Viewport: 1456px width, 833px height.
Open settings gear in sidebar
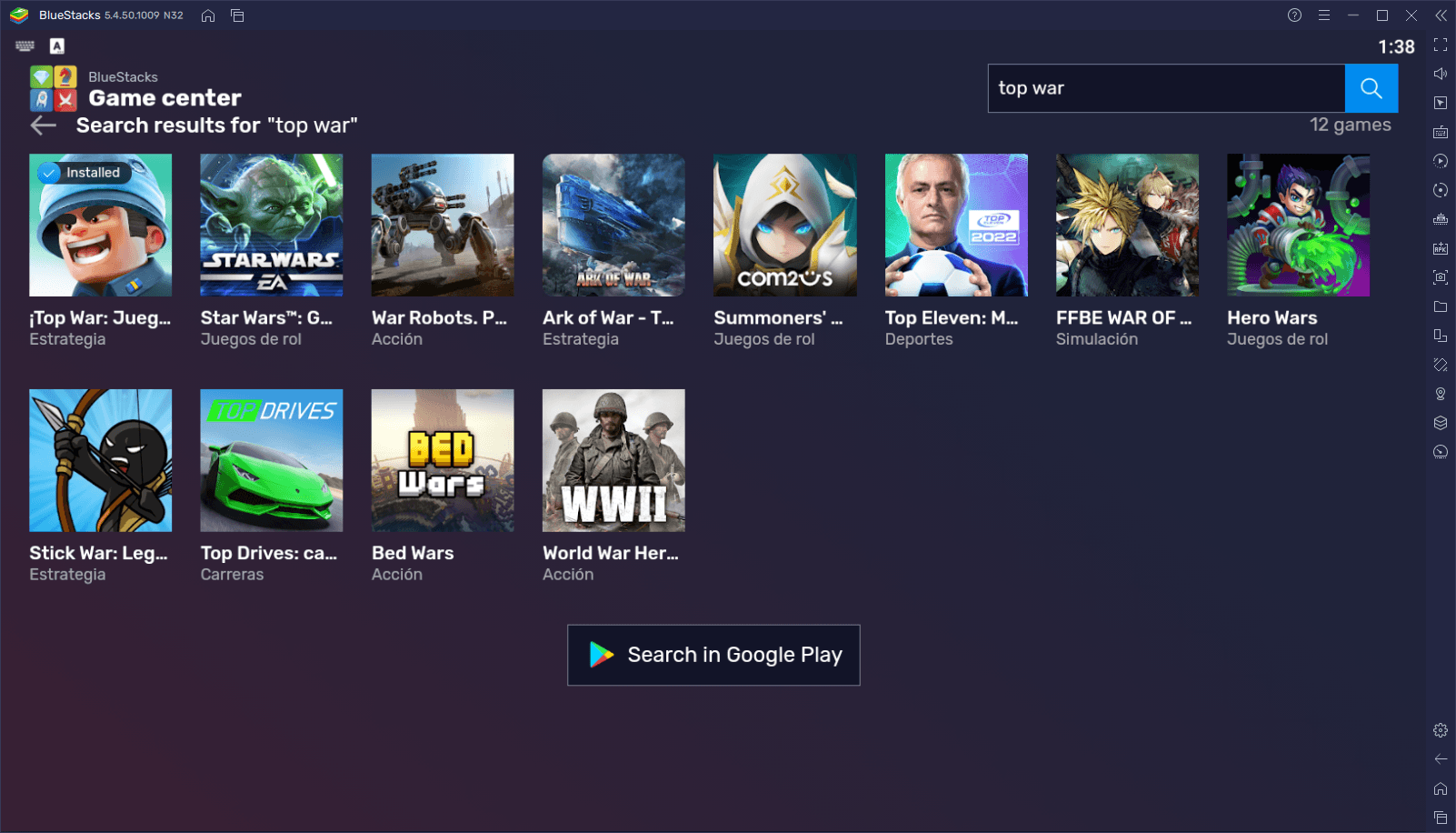(x=1441, y=730)
